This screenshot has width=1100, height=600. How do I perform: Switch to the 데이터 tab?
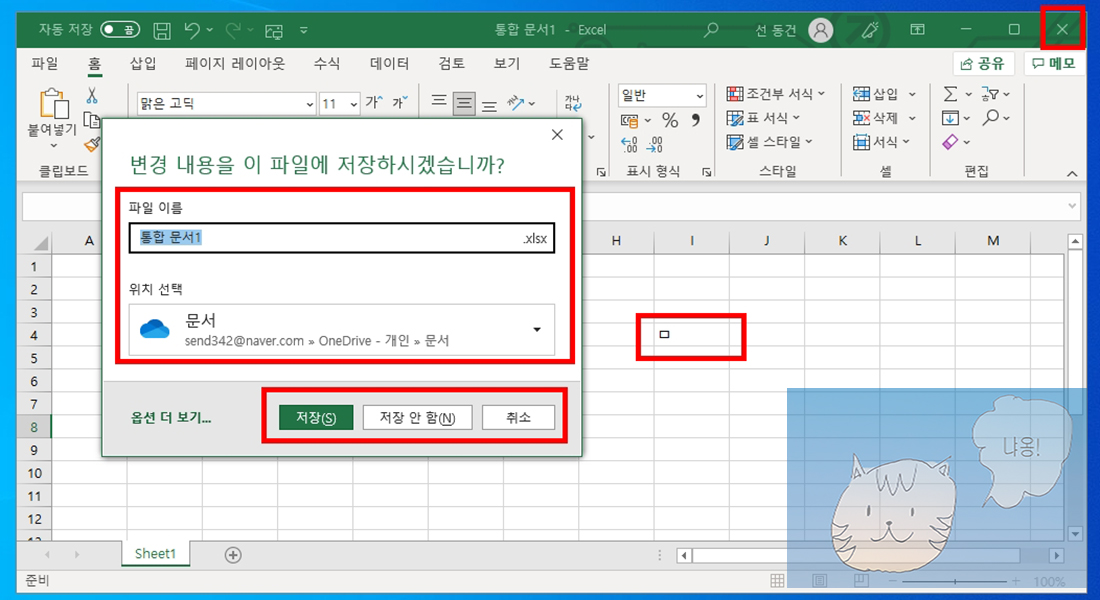[389, 64]
